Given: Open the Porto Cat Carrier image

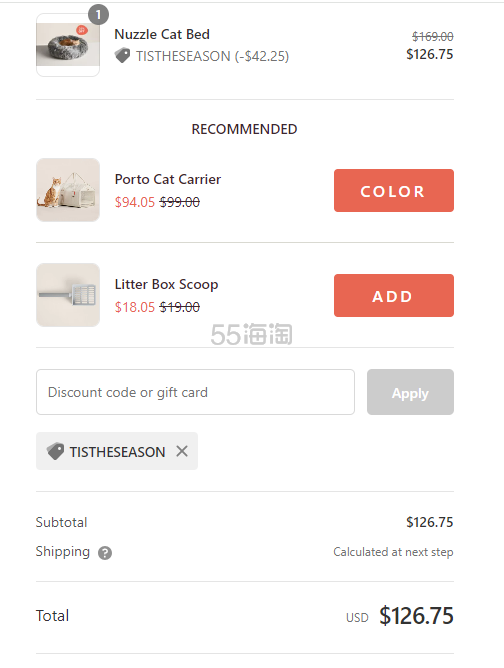Looking at the screenshot, I should click(x=68, y=190).
